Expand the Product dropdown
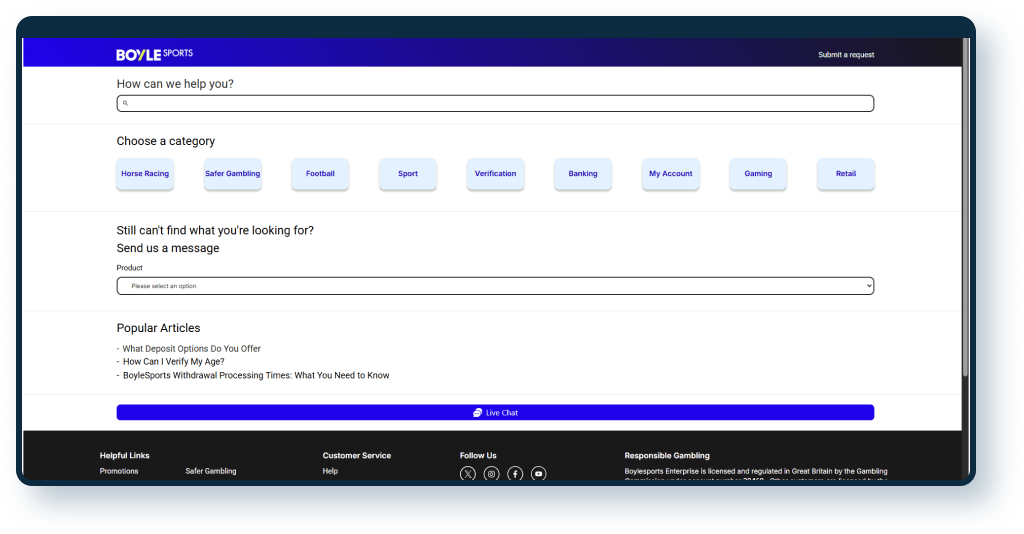The width and height of the screenshot is (1024, 534). pos(495,286)
